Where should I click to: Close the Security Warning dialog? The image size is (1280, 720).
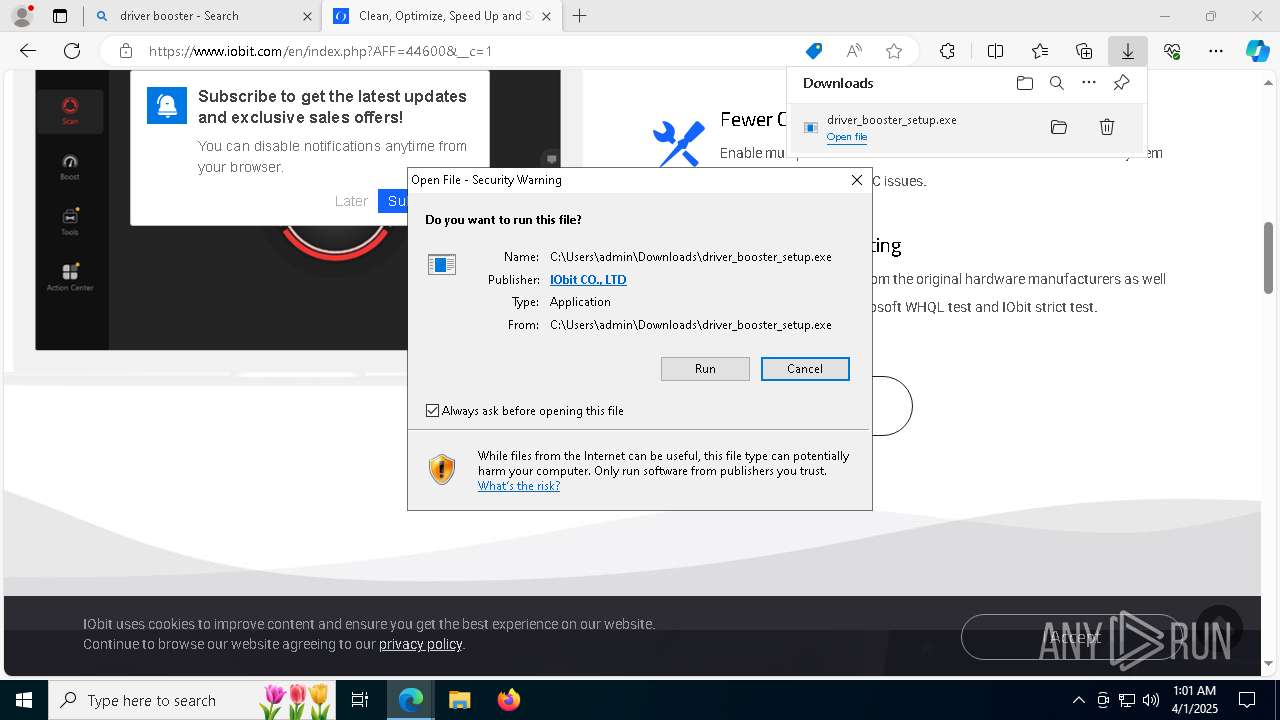pyautogui.click(x=856, y=180)
